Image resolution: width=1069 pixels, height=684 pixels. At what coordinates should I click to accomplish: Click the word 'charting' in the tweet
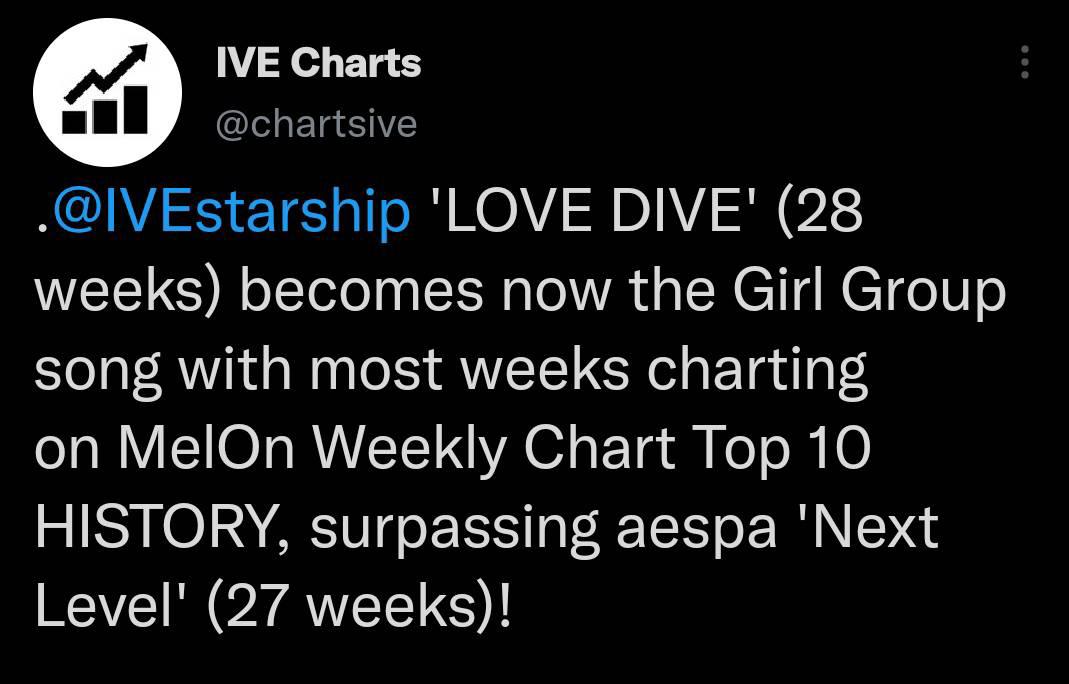(757, 370)
